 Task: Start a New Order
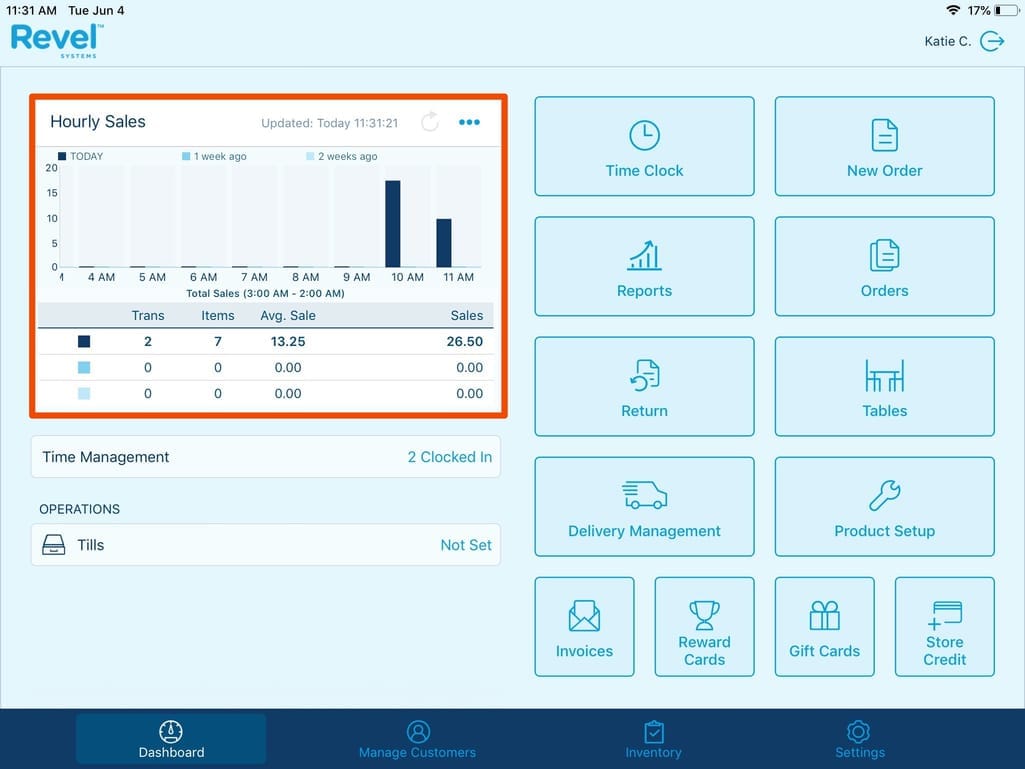pyautogui.click(x=884, y=146)
